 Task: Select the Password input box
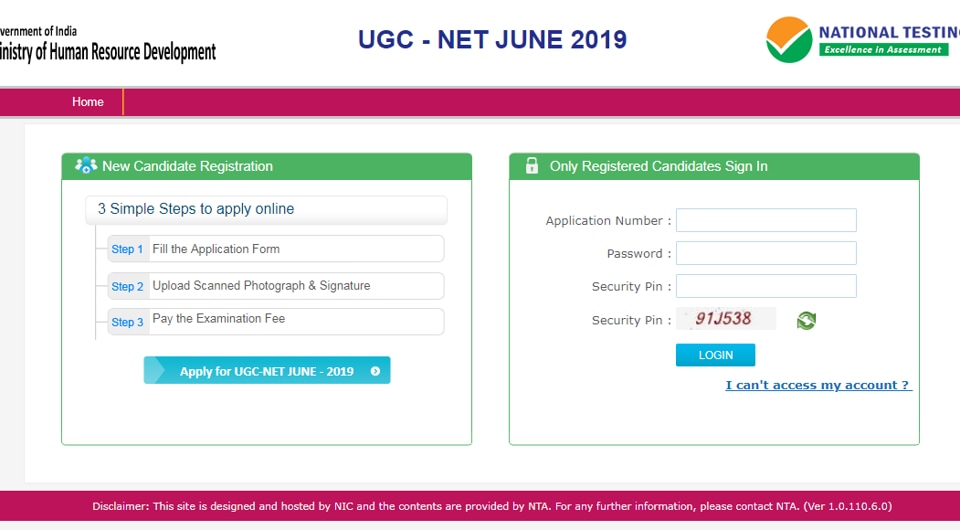(x=766, y=253)
